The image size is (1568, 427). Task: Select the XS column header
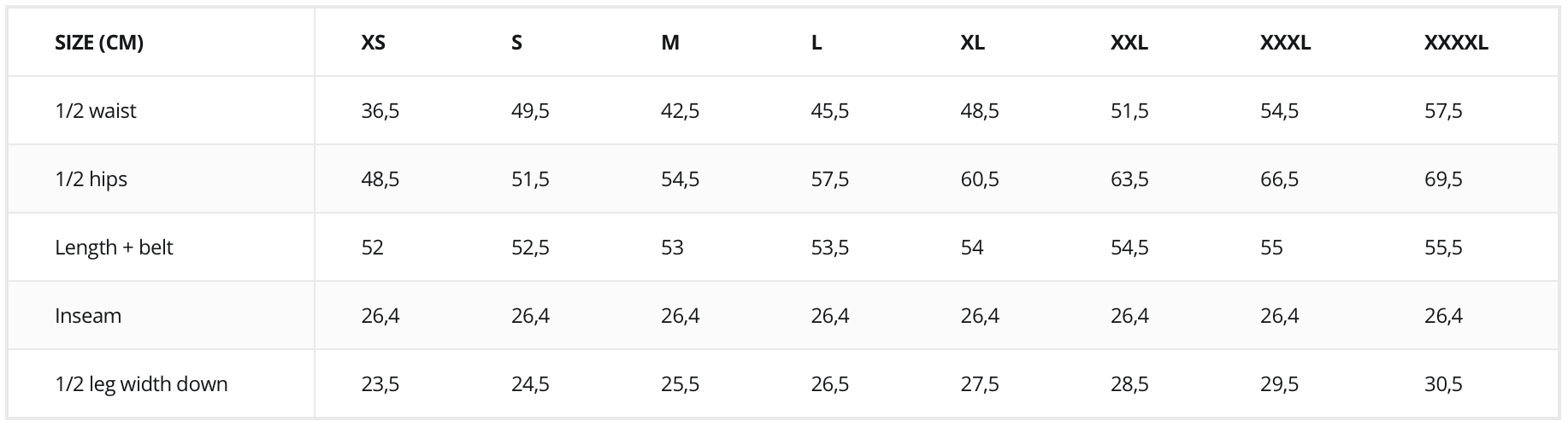coord(373,43)
